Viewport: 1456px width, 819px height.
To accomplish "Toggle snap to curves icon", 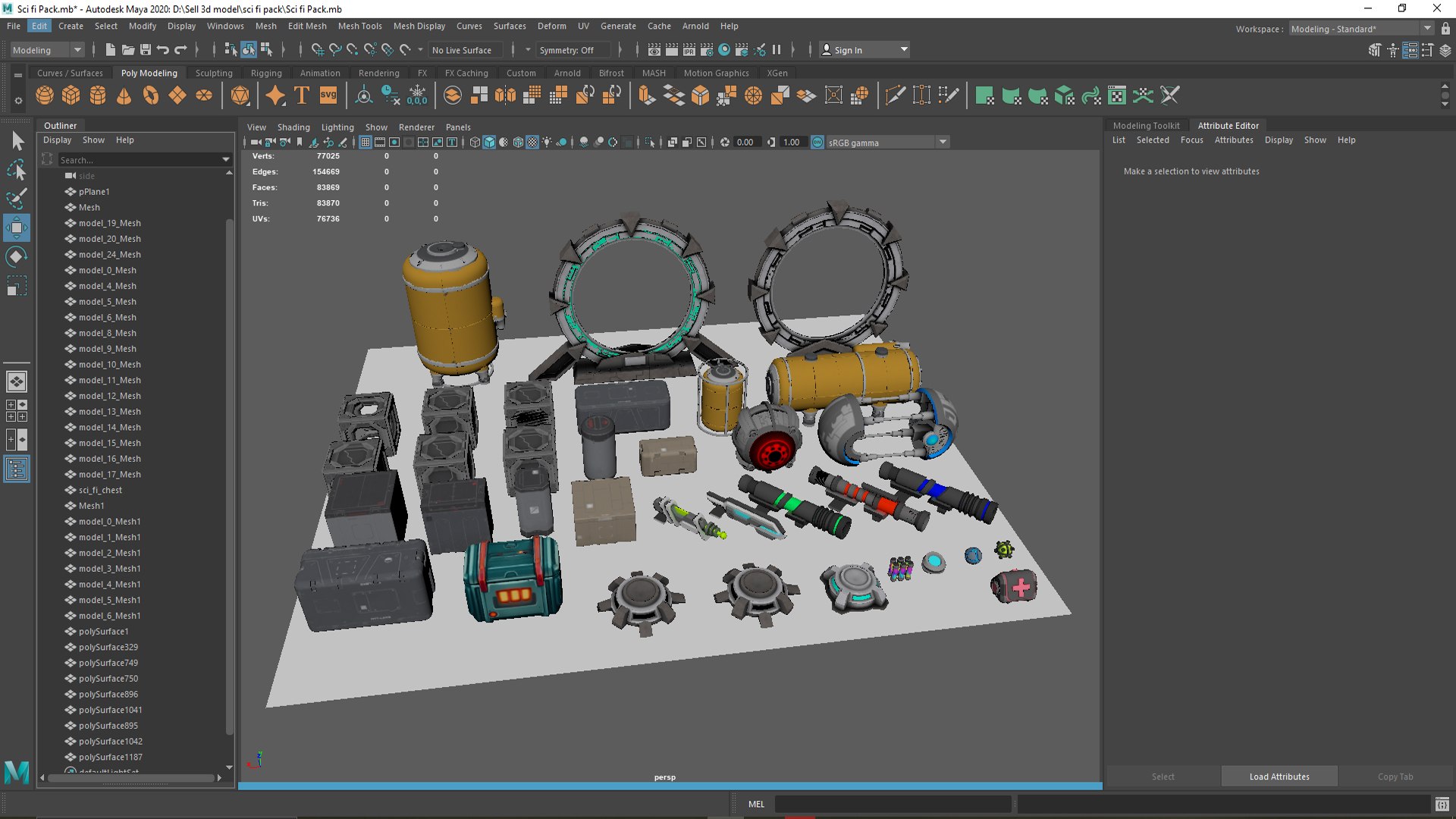I will 335,50.
